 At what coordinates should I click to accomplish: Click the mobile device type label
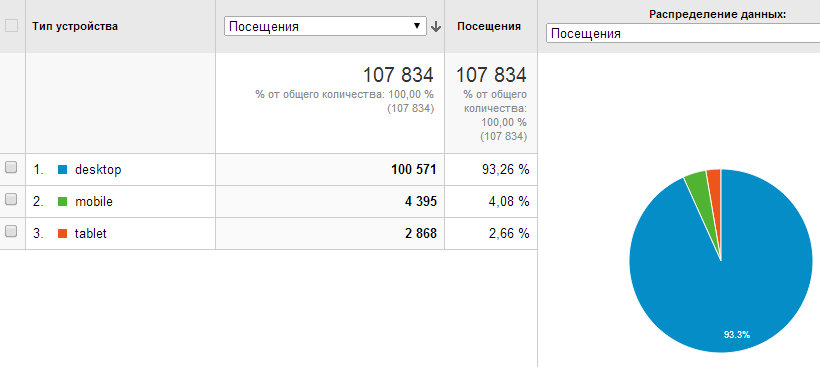tap(94, 202)
